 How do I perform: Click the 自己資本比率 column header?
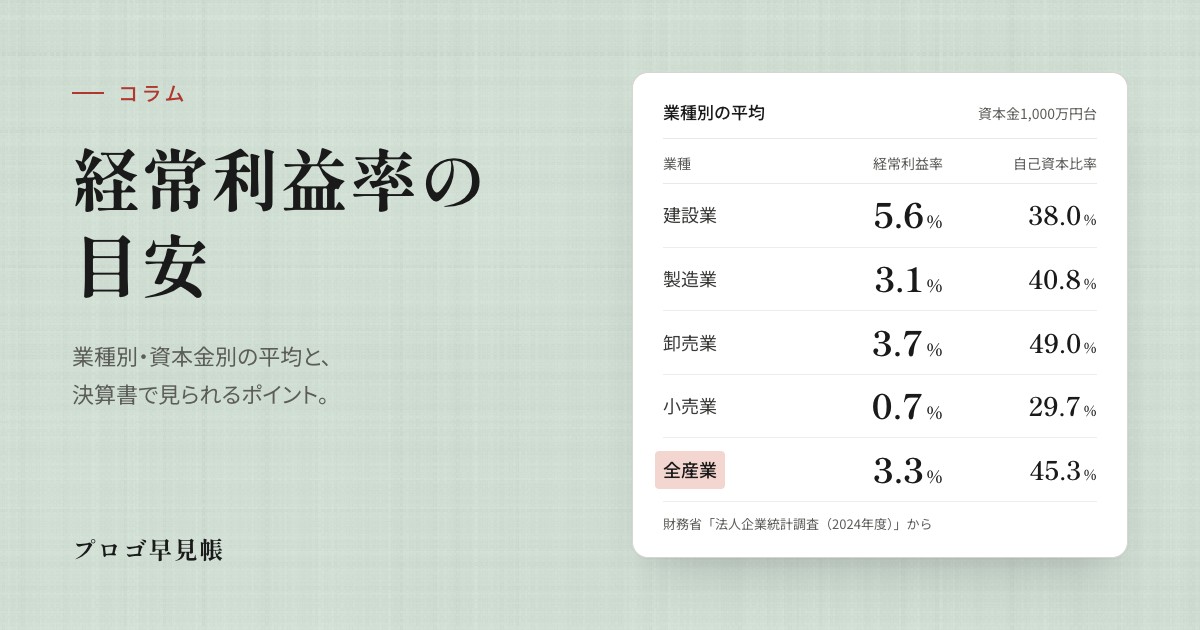1055,164
